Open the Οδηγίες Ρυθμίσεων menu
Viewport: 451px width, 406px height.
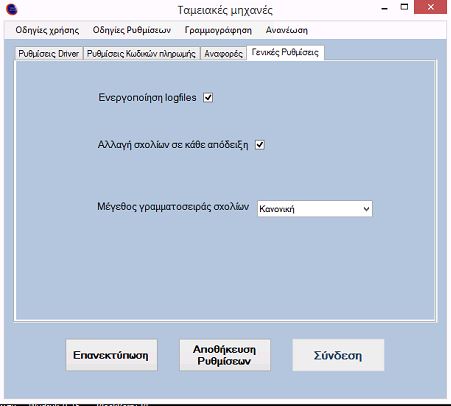(x=132, y=30)
